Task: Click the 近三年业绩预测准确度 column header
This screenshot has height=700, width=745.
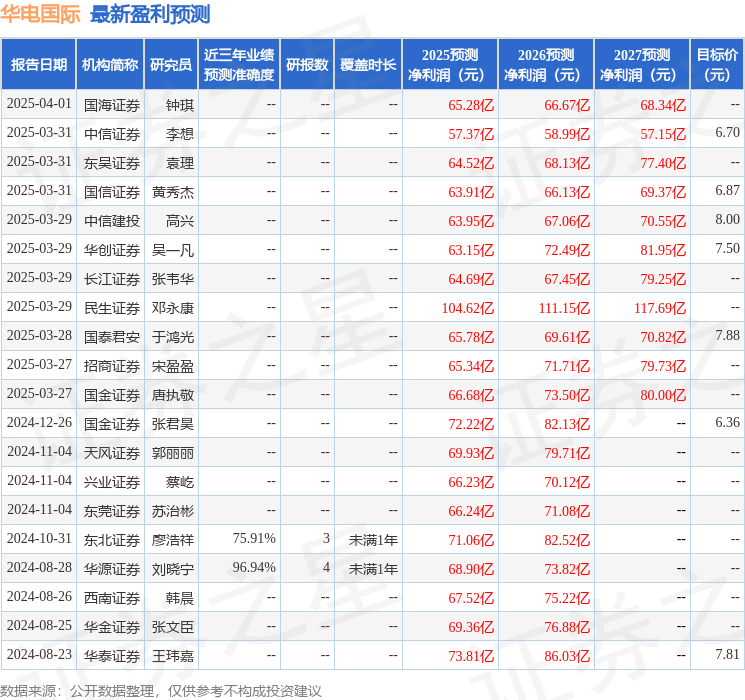Action: 239,65
